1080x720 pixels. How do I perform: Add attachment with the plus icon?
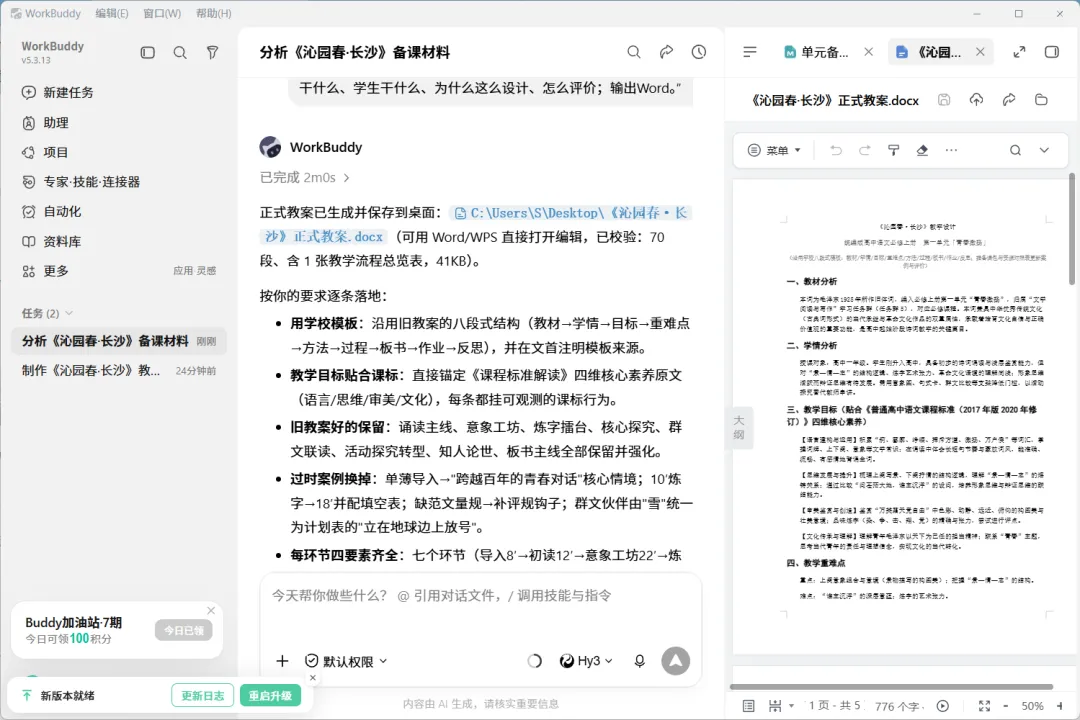pos(282,661)
